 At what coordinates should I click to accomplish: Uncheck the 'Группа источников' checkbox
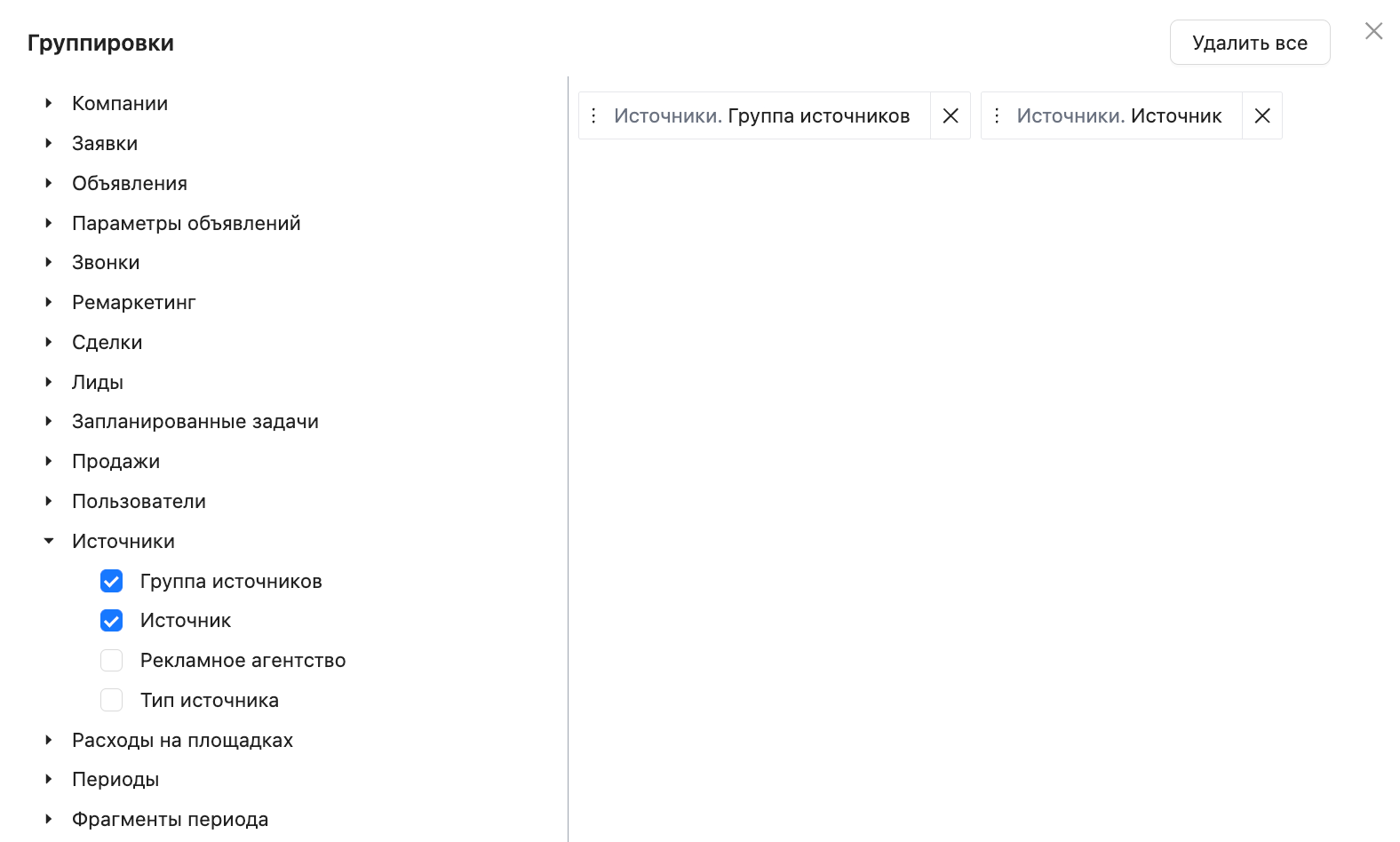point(112,582)
